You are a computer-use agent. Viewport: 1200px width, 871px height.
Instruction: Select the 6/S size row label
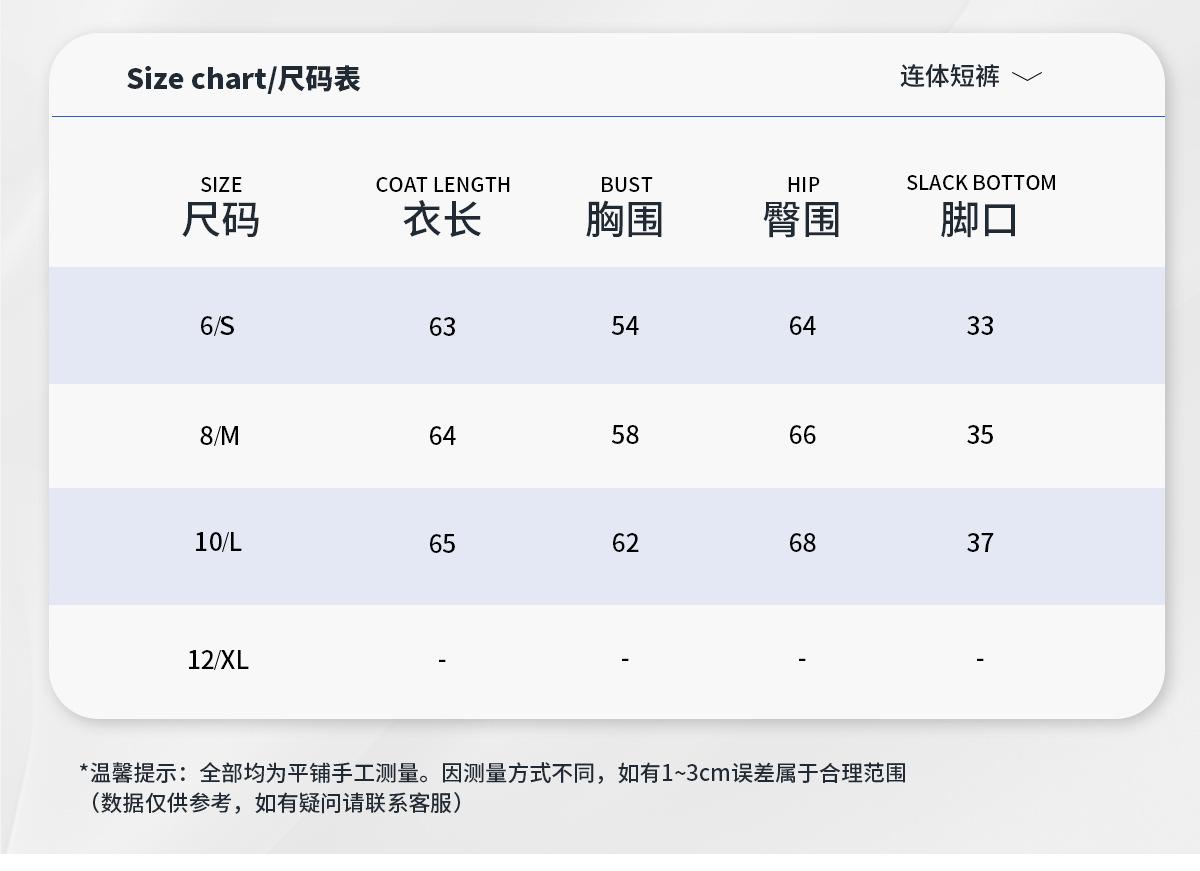217,326
